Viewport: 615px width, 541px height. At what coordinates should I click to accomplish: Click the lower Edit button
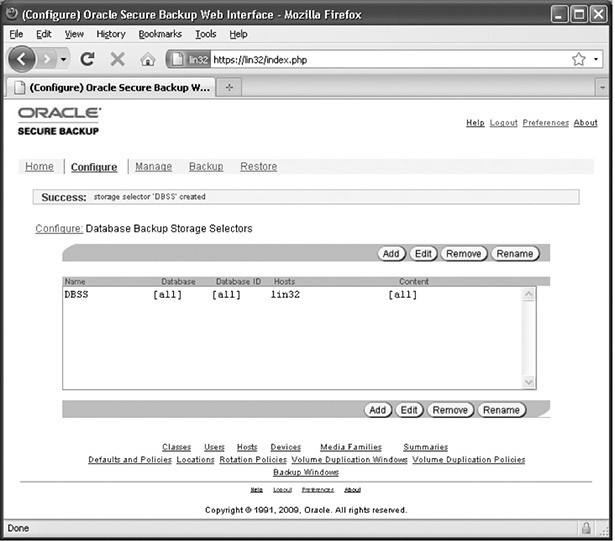click(409, 410)
